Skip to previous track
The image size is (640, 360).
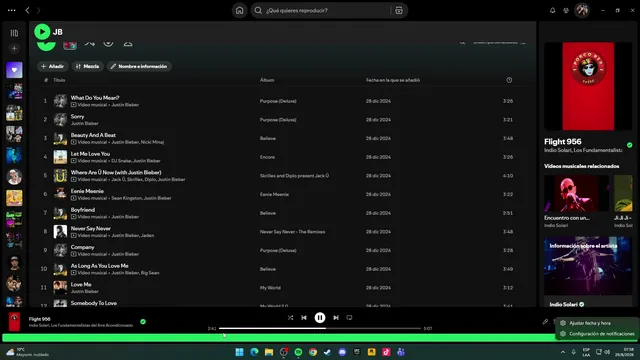304,318
